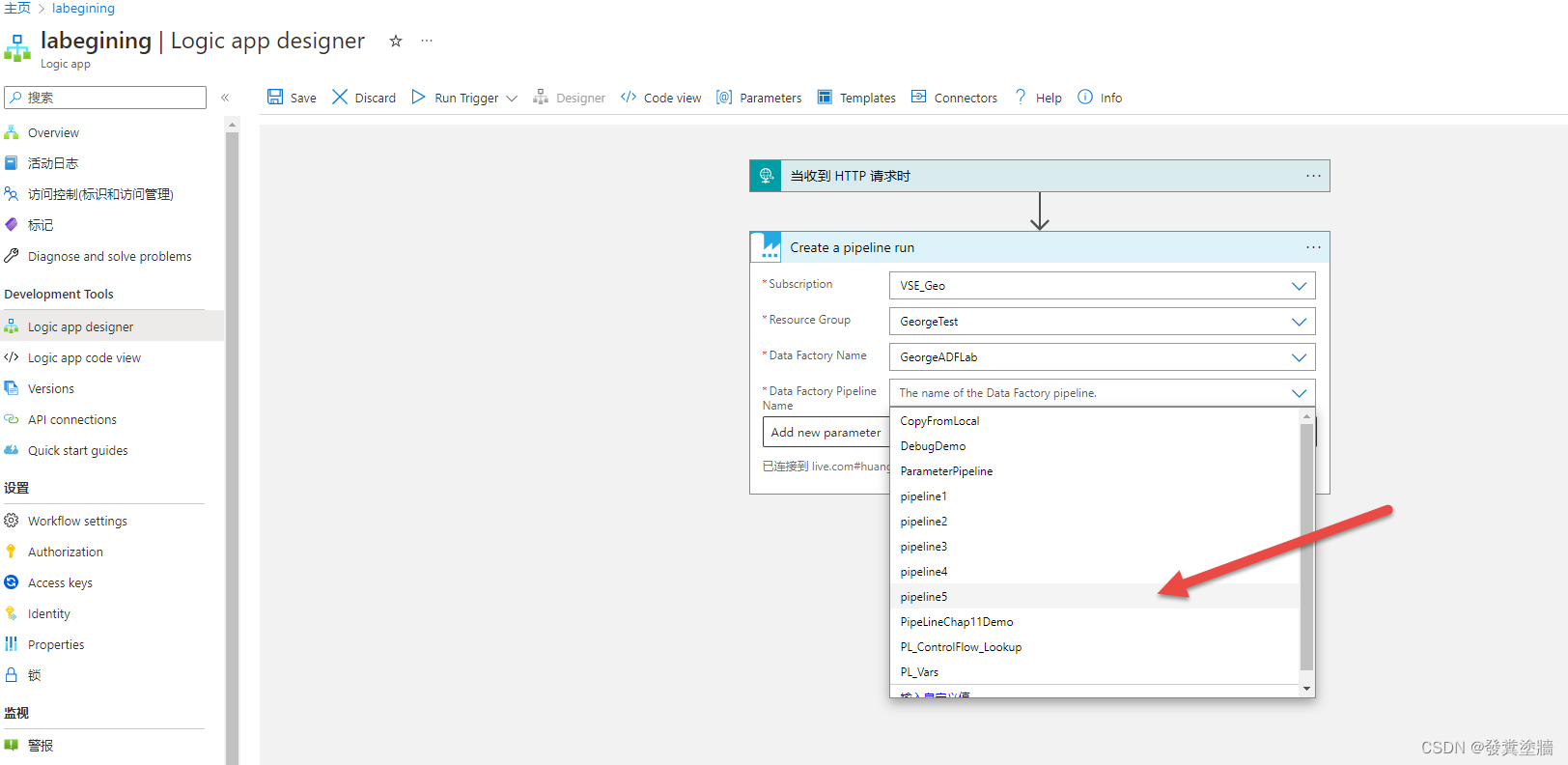Switch to Designer view in toolbar
Screen dimensions: 1568x765
point(569,98)
